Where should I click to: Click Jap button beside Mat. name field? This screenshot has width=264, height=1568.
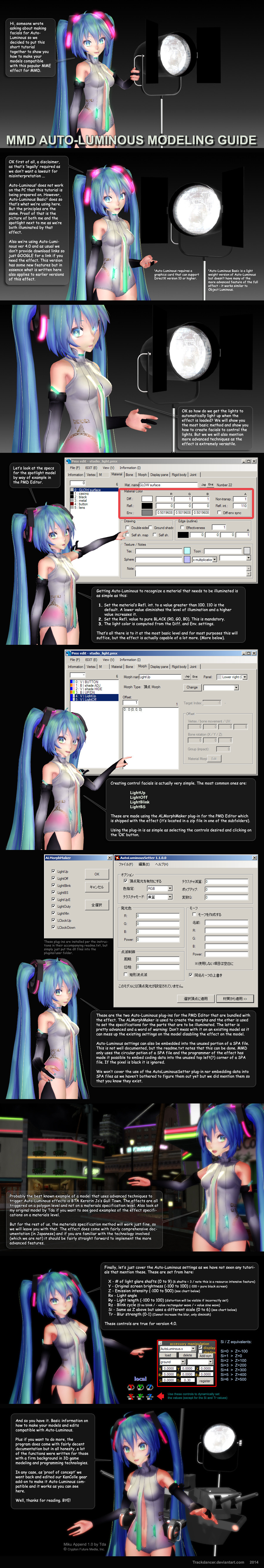pos(204,484)
